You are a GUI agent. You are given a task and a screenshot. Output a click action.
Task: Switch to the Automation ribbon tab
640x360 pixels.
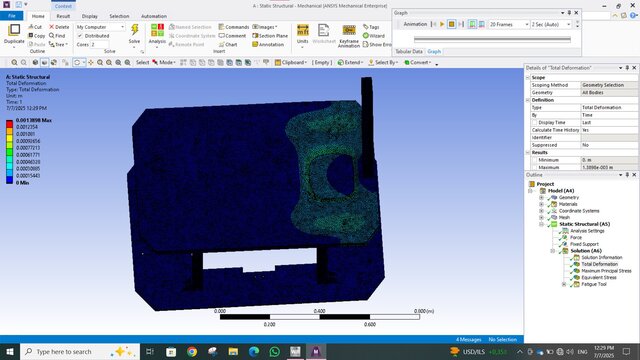[154, 16]
